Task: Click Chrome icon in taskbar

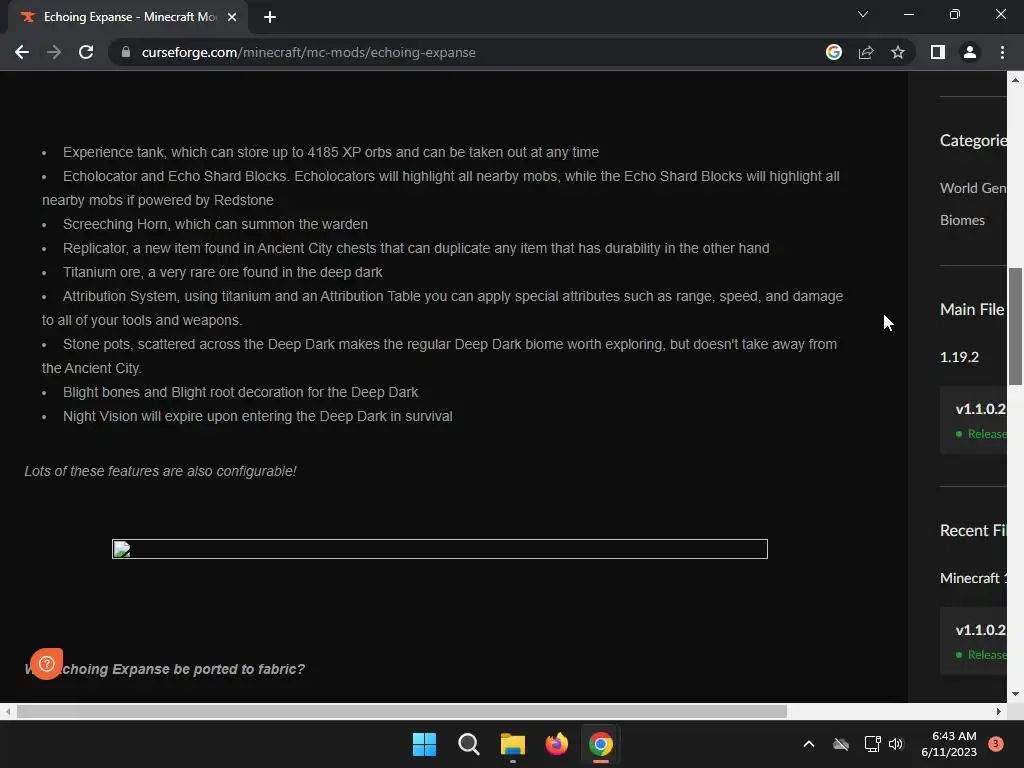Action: 600,744
